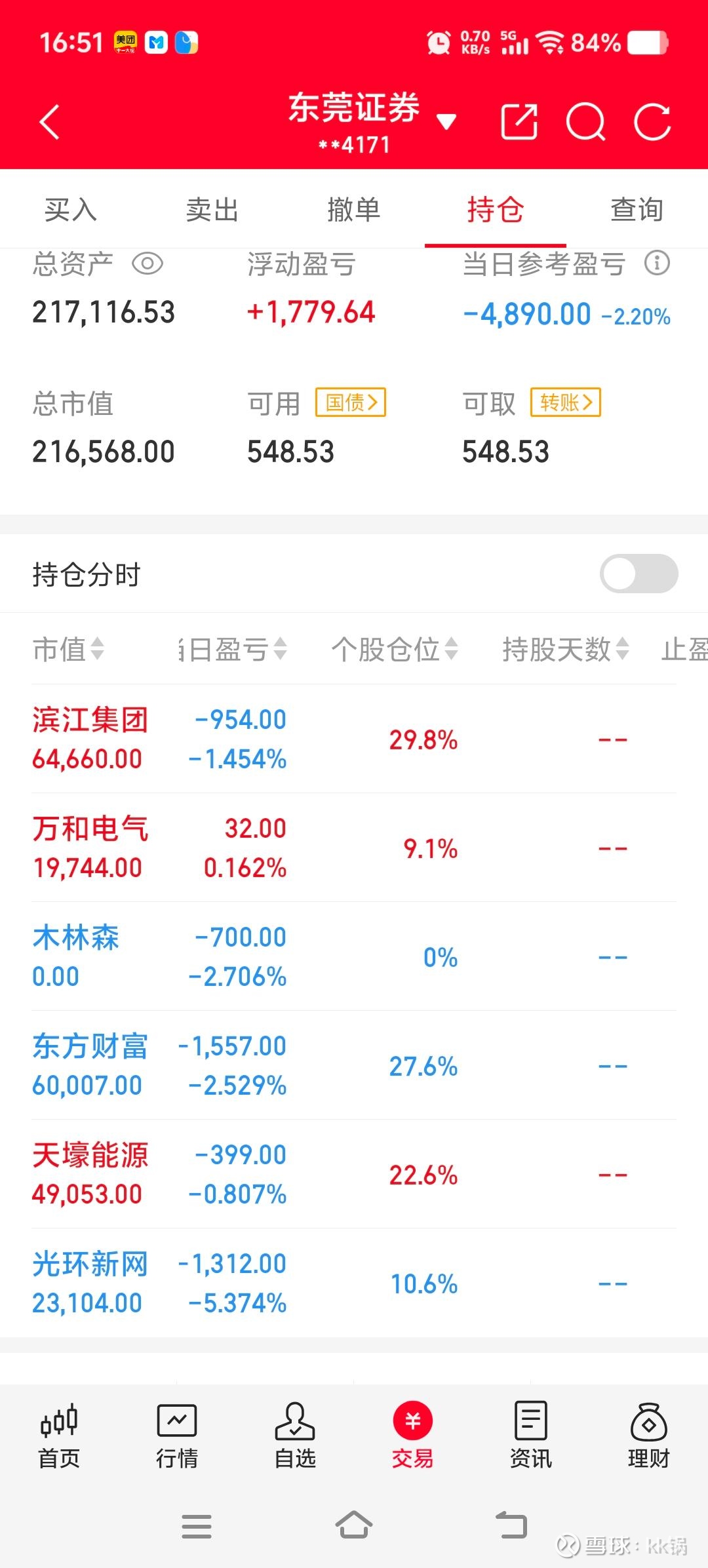Image resolution: width=708 pixels, height=1568 pixels.
Task: Switch to the 买入 tab
Action: click(x=71, y=210)
